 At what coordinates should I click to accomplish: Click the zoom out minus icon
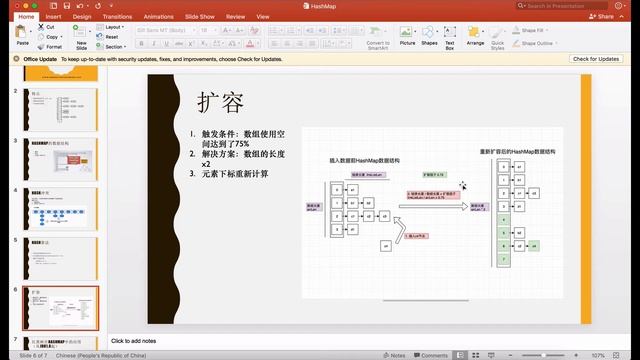(510, 356)
